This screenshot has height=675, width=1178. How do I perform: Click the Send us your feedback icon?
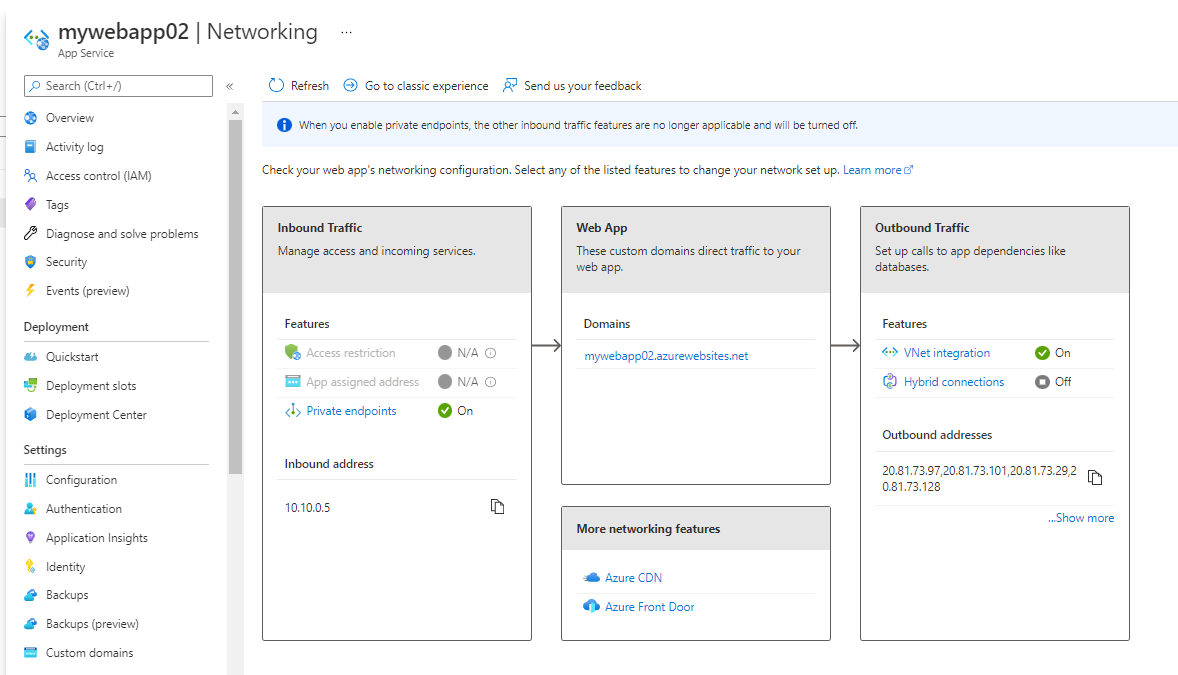(x=511, y=86)
